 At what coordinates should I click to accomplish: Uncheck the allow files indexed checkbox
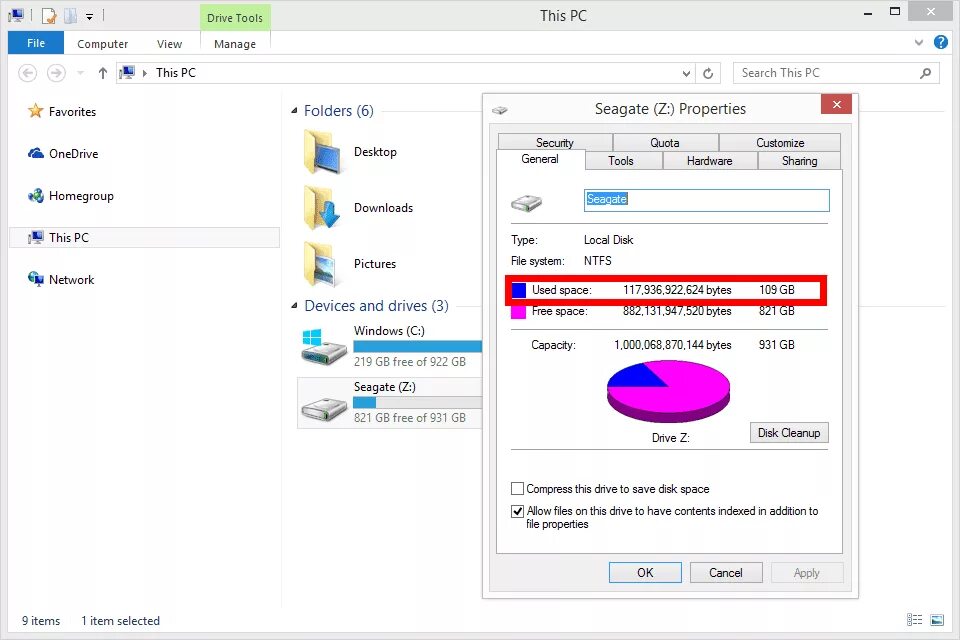[x=517, y=511]
